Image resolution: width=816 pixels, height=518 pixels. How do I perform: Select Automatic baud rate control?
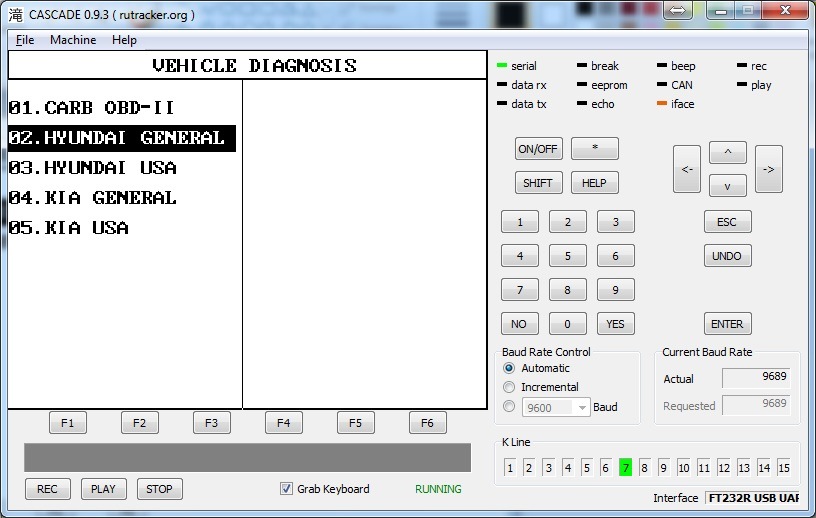(509, 368)
